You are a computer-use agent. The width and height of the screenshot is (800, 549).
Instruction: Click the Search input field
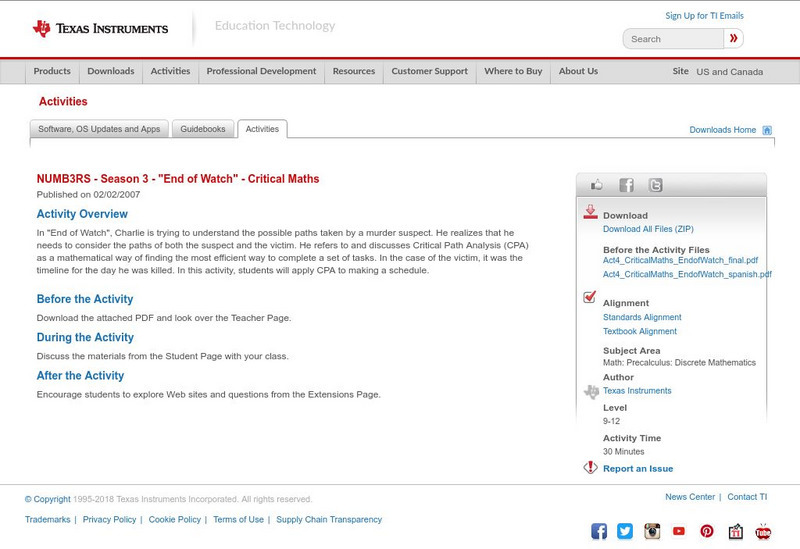point(673,39)
